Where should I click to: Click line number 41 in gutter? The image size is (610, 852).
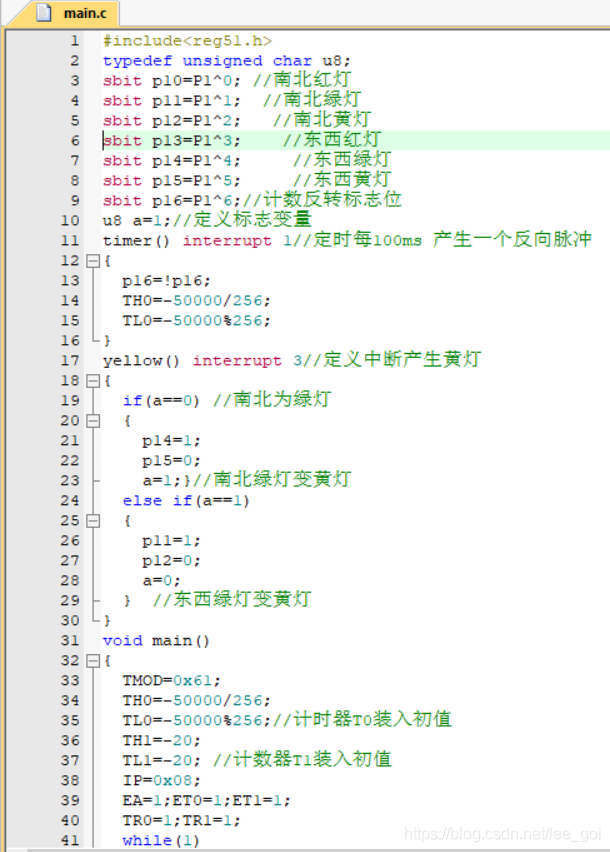[70, 841]
